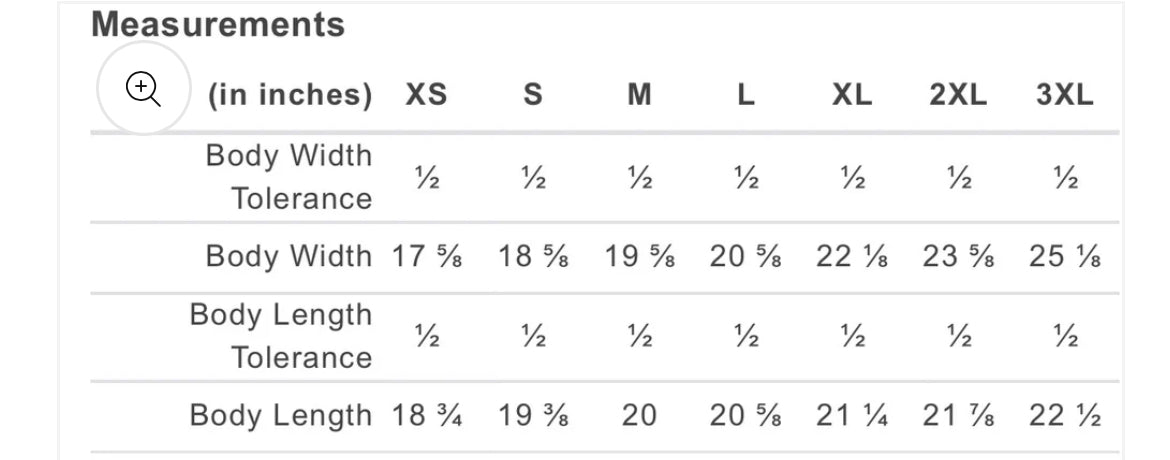Click the zoom magnifier icon
This screenshot has width=1170, height=460.
coord(143,89)
